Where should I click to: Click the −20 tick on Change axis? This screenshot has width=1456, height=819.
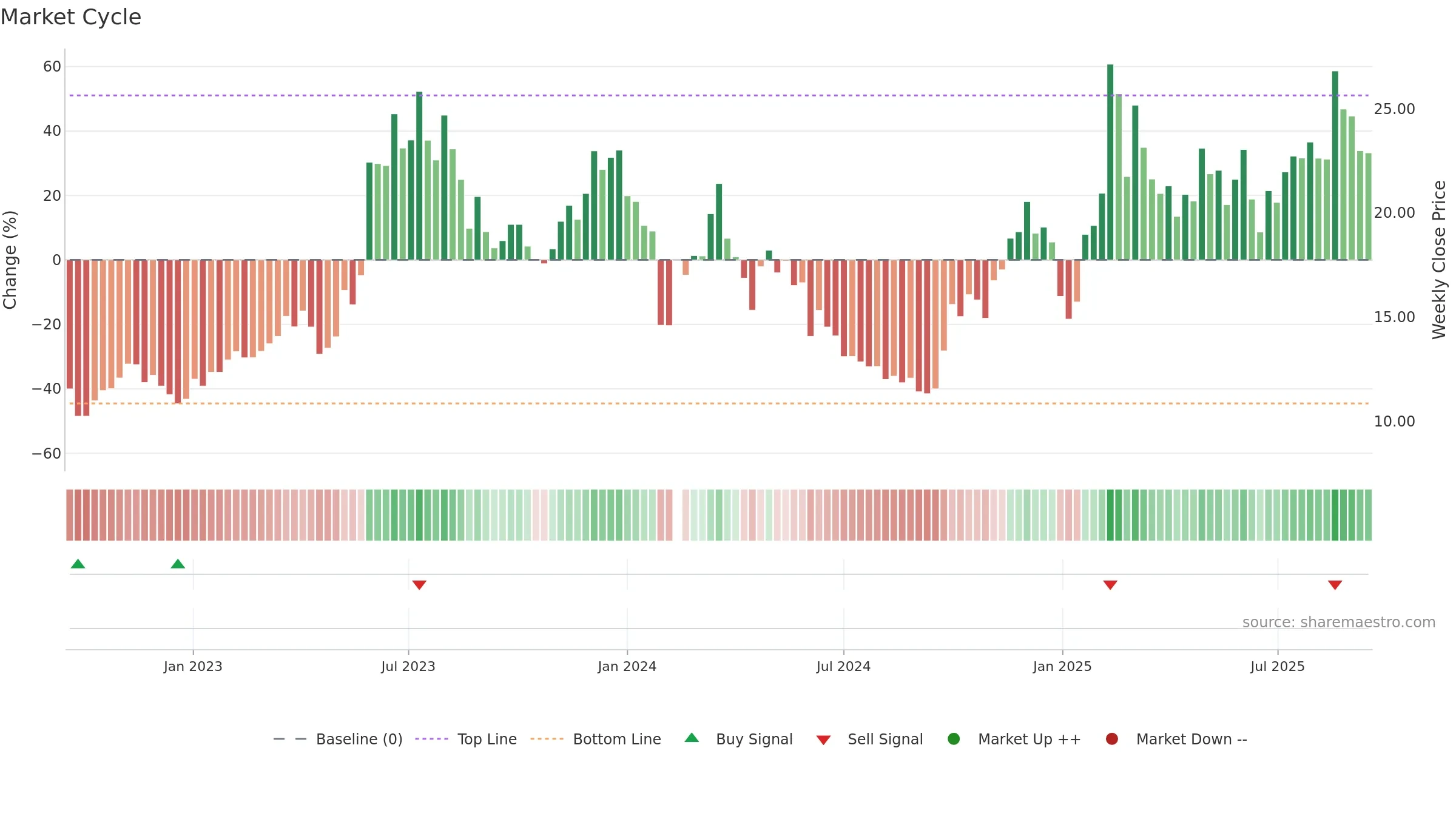[47, 325]
